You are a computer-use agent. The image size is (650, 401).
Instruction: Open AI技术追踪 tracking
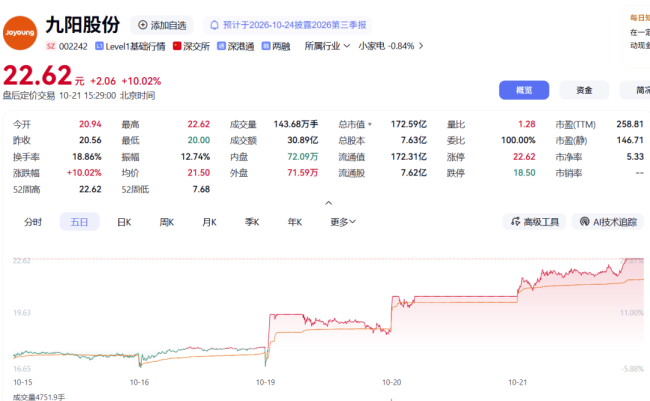(608, 222)
